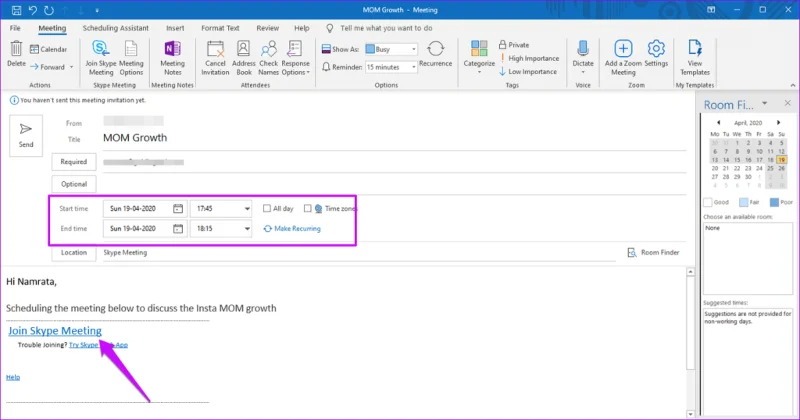The height and width of the screenshot is (420, 800).
Task: Open Zoom Settings gear
Action: click(x=656, y=54)
